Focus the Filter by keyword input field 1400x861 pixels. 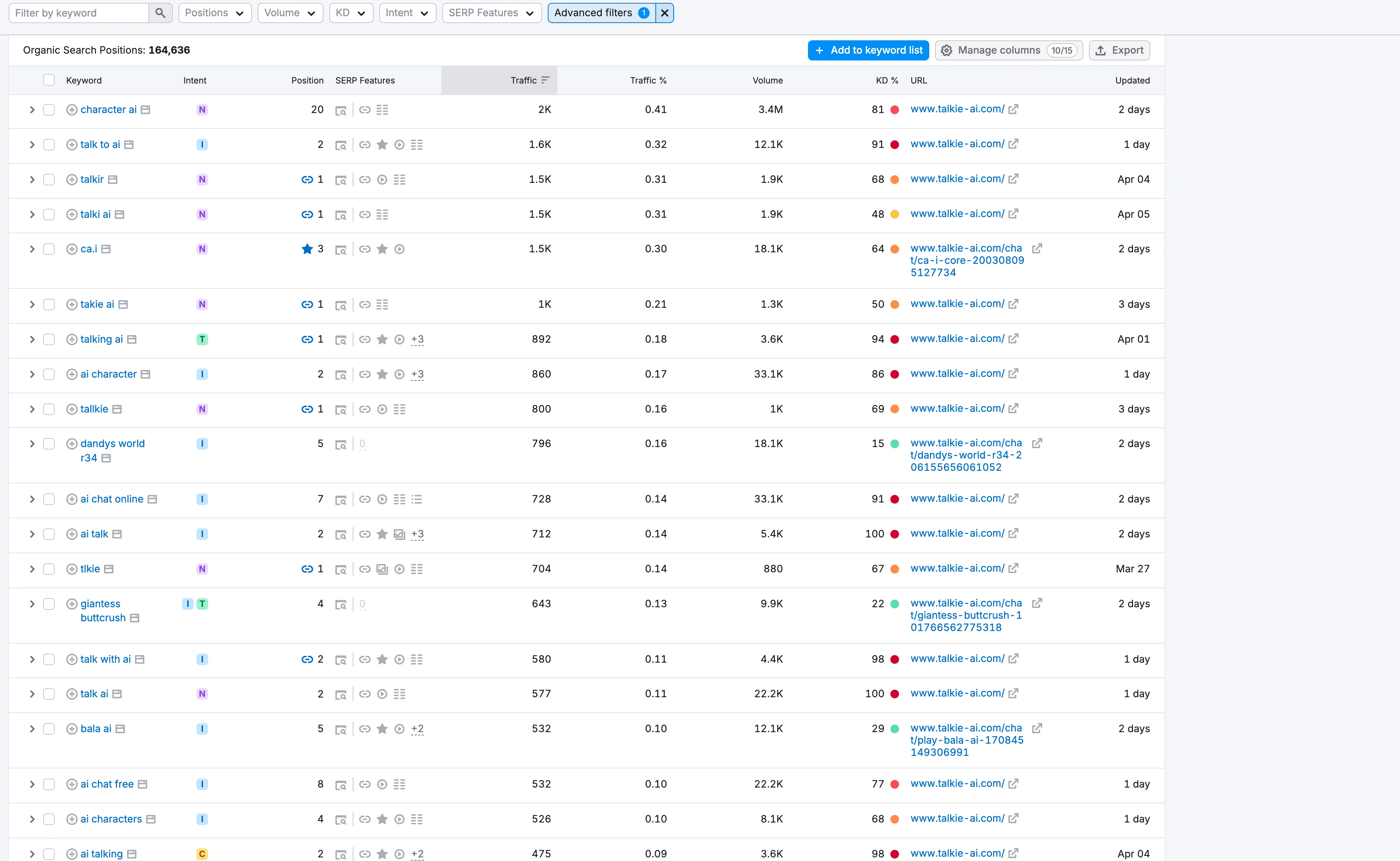pyautogui.click(x=78, y=13)
